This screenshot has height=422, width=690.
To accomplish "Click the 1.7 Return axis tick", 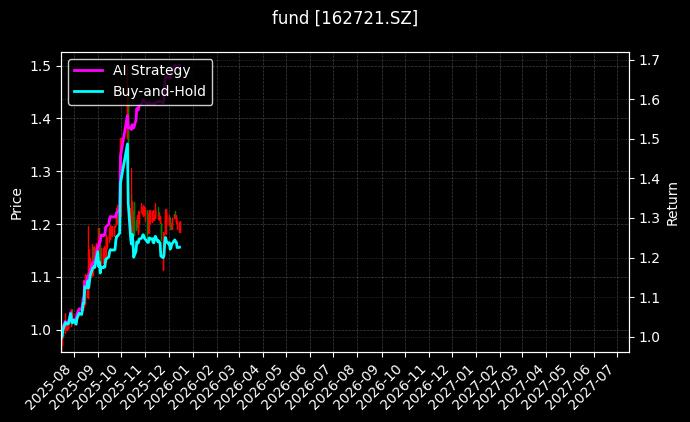I will click(x=649, y=61).
